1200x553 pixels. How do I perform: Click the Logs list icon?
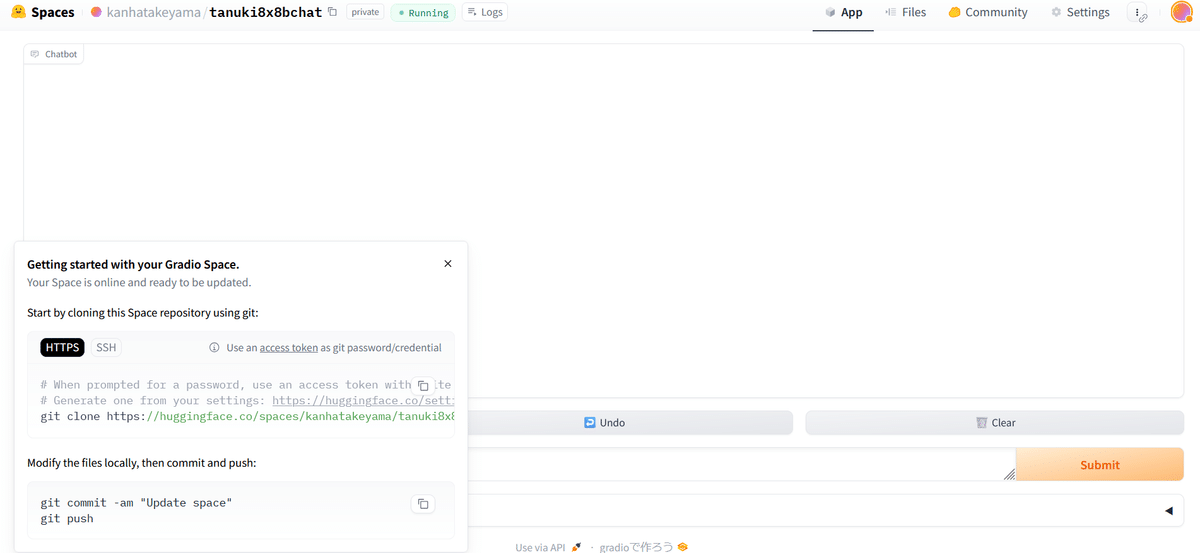472,13
